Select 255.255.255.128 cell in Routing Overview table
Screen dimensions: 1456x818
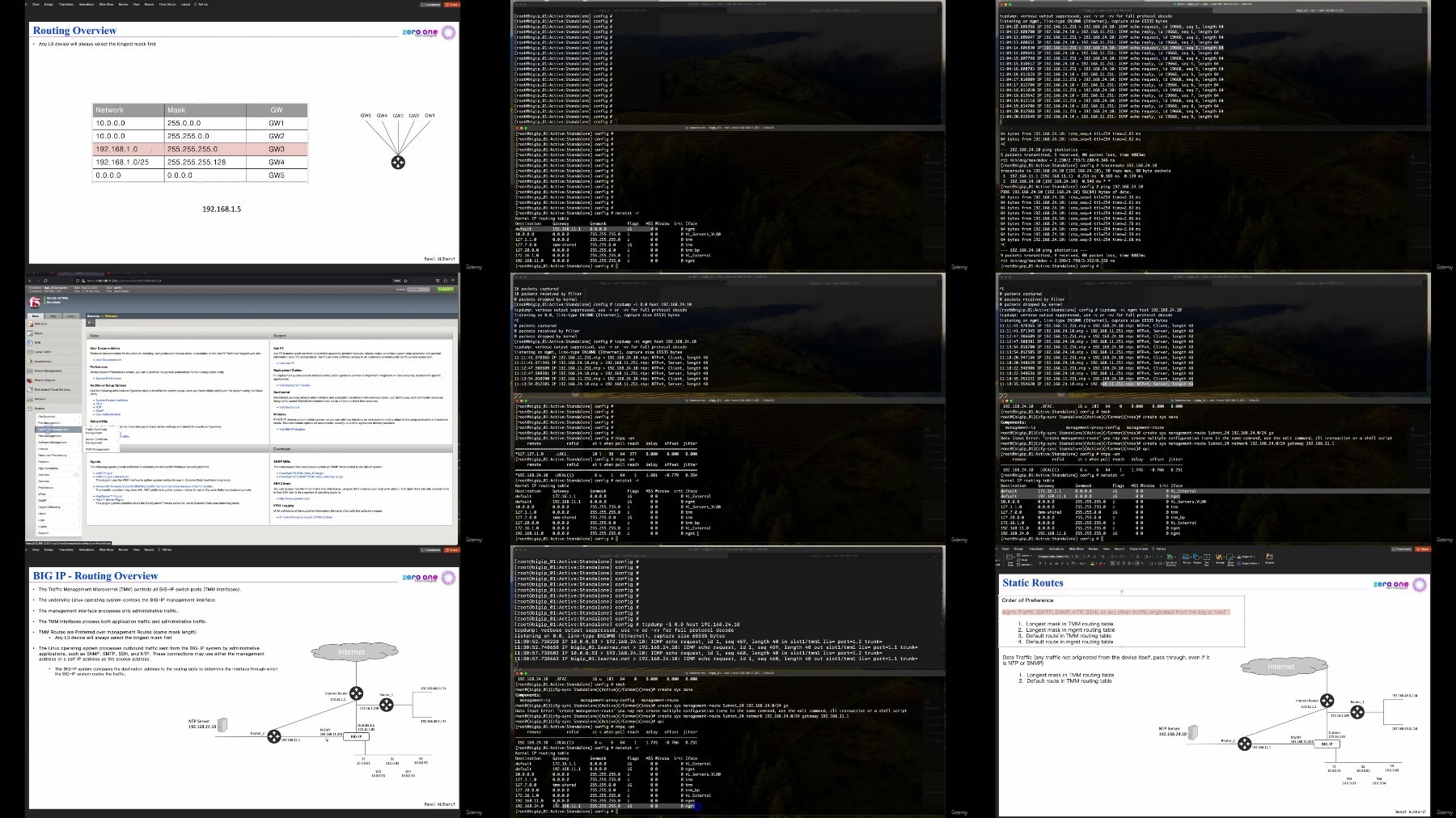[205, 162]
